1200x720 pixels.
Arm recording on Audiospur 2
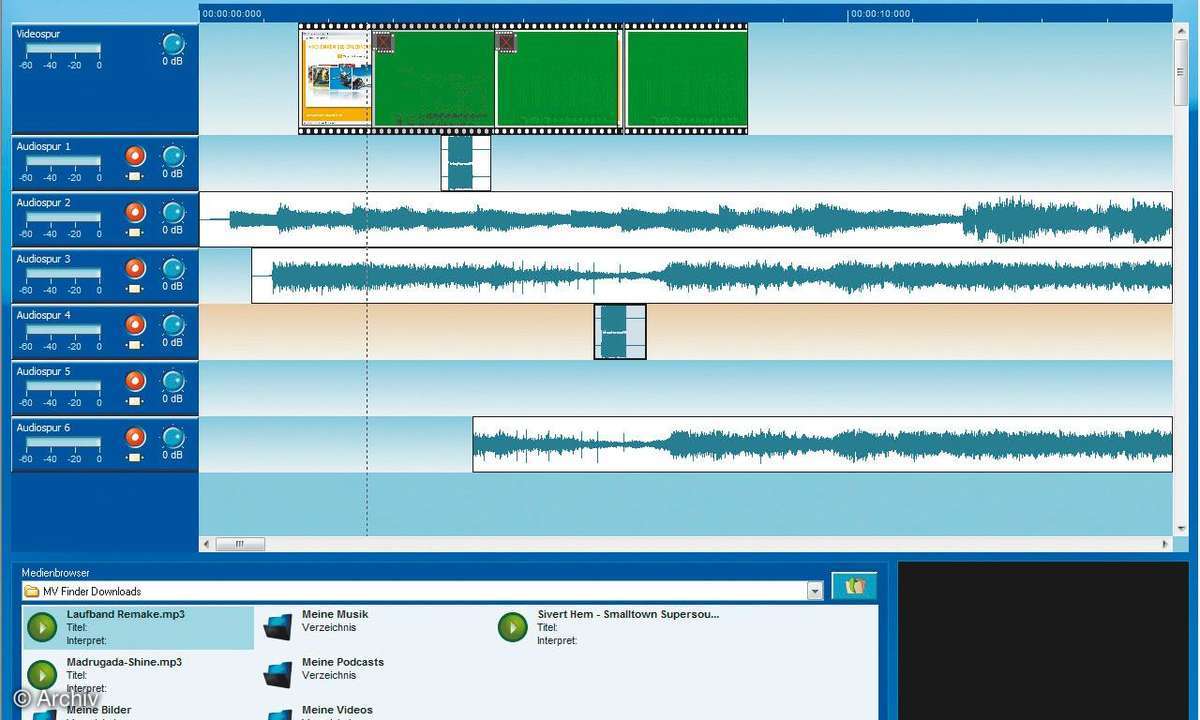pos(136,212)
